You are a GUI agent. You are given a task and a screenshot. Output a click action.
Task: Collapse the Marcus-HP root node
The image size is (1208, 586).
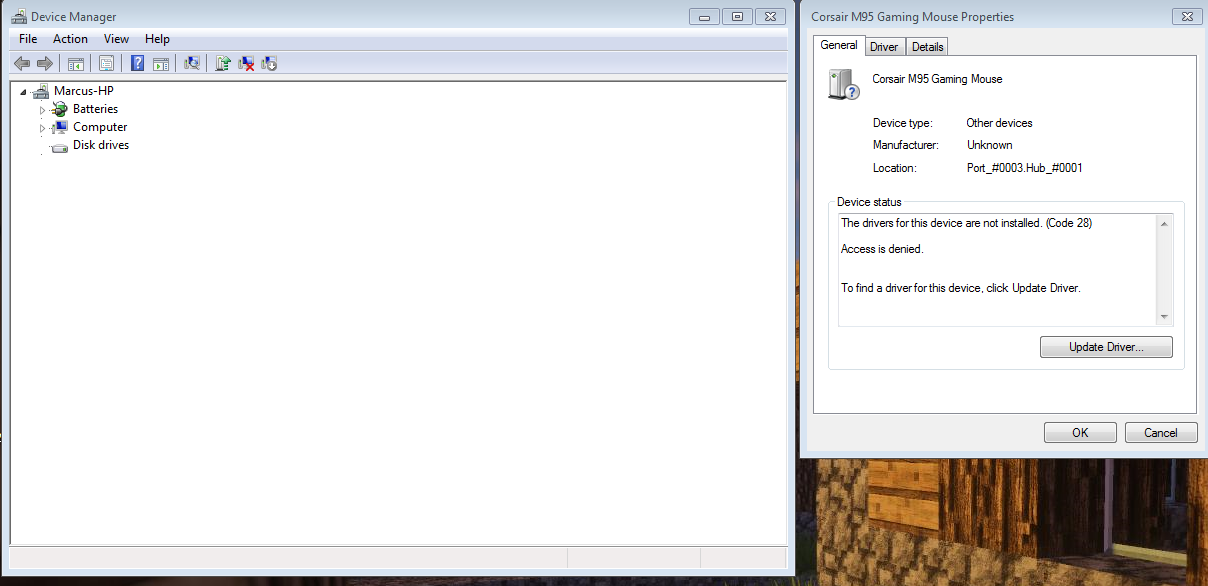pyautogui.click(x=23, y=92)
